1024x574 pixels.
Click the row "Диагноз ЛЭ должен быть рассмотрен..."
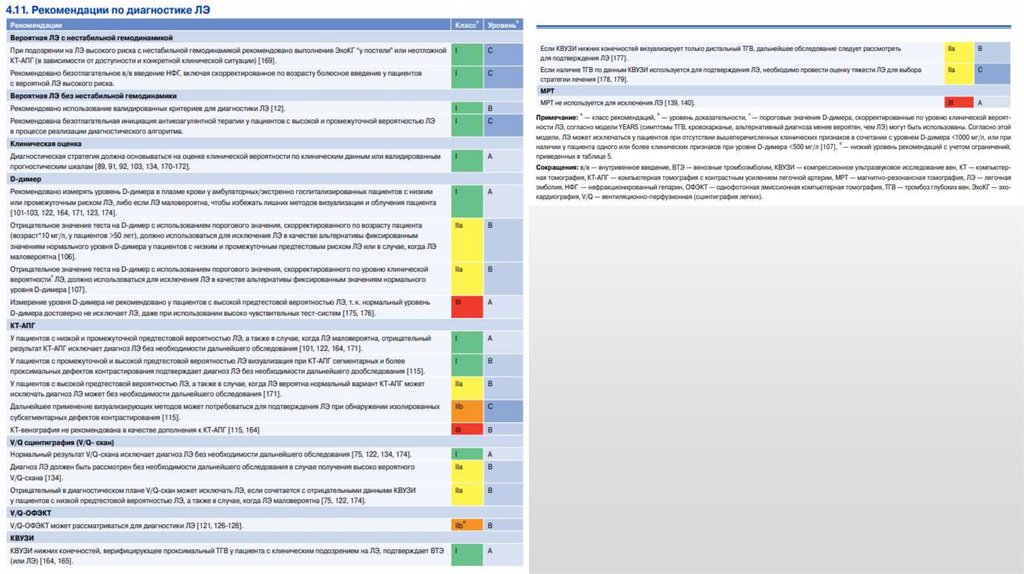(x=264, y=472)
